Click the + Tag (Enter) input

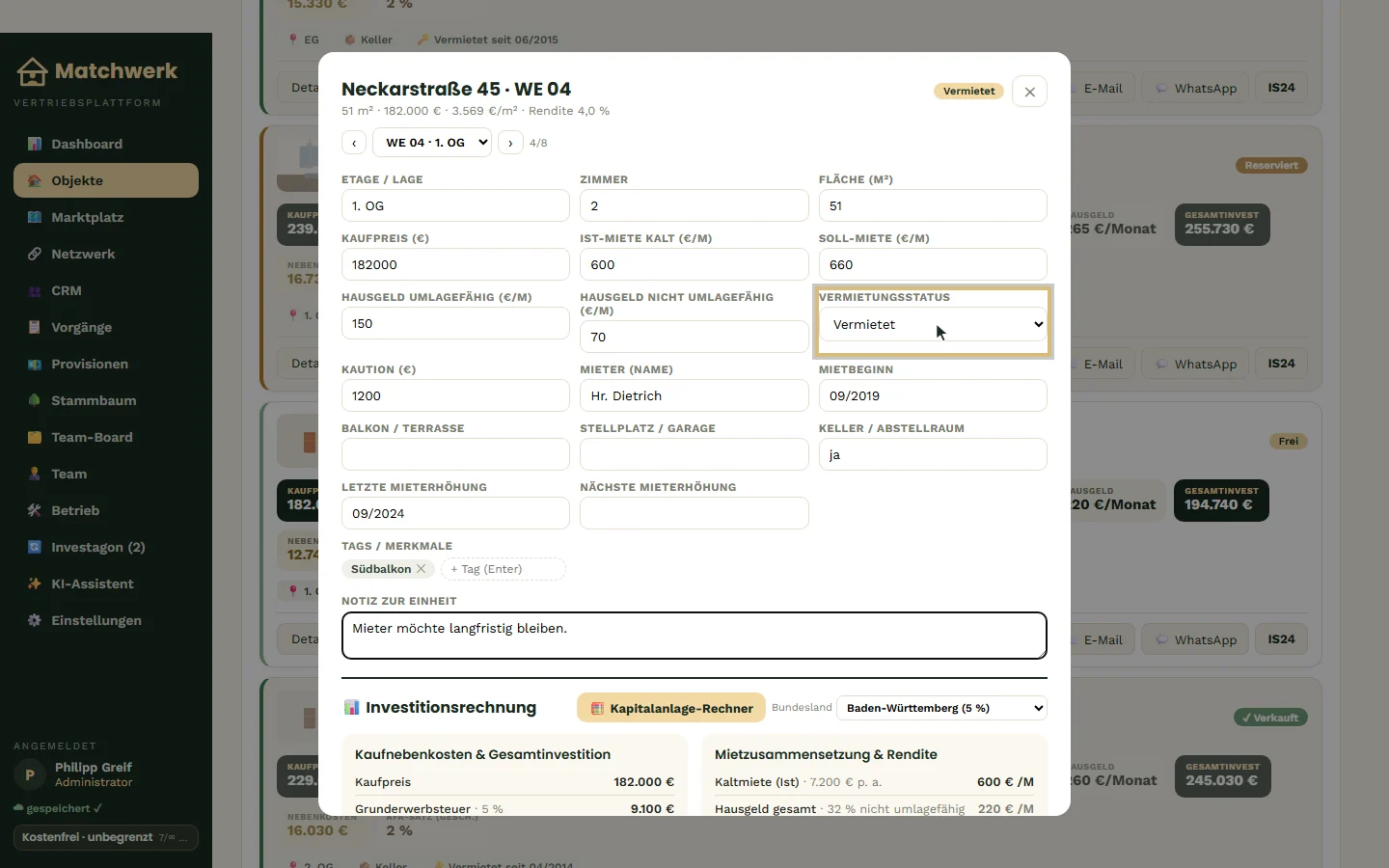503,569
